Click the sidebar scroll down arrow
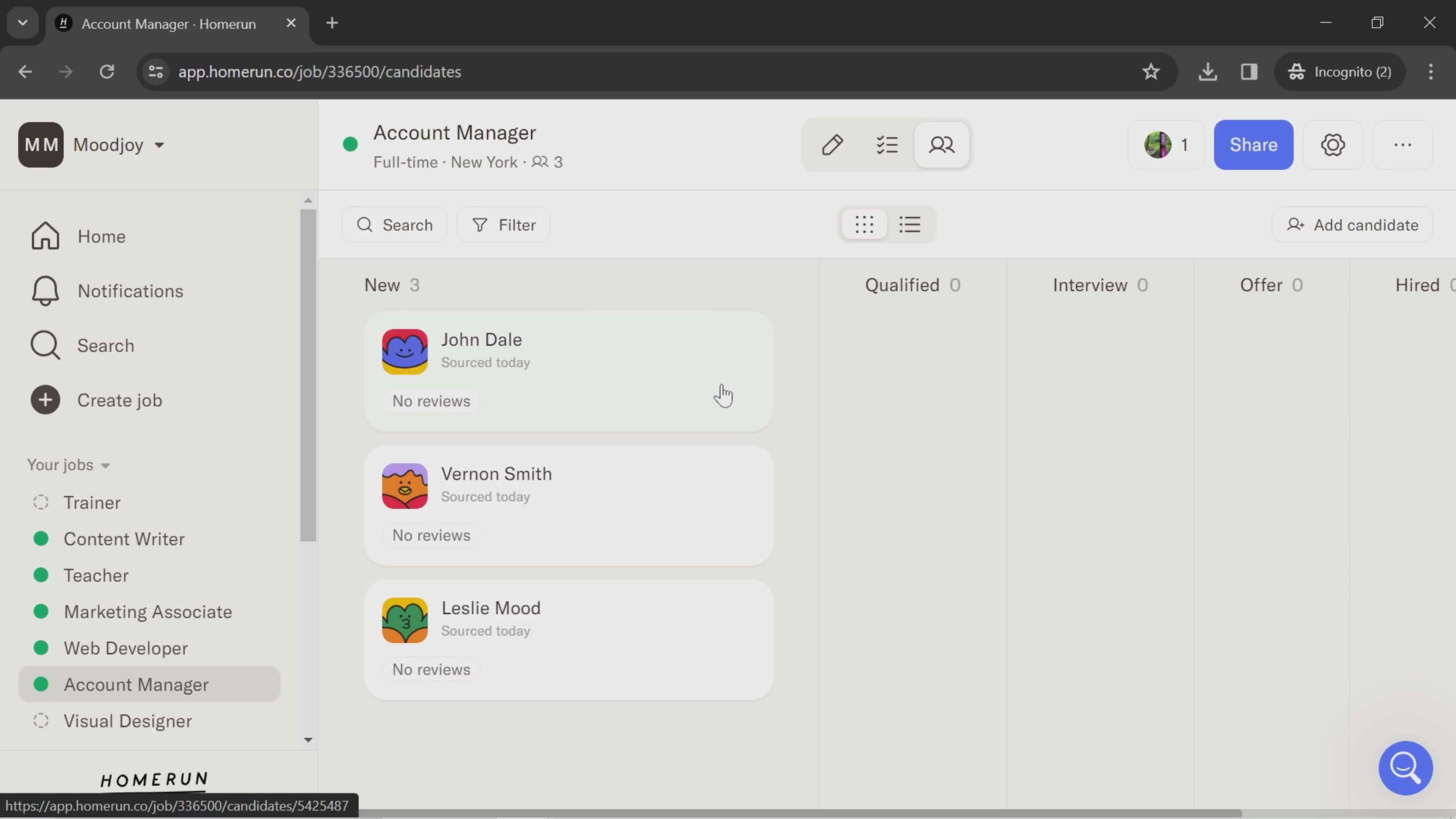The width and height of the screenshot is (1456, 819). click(x=308, y=739)
